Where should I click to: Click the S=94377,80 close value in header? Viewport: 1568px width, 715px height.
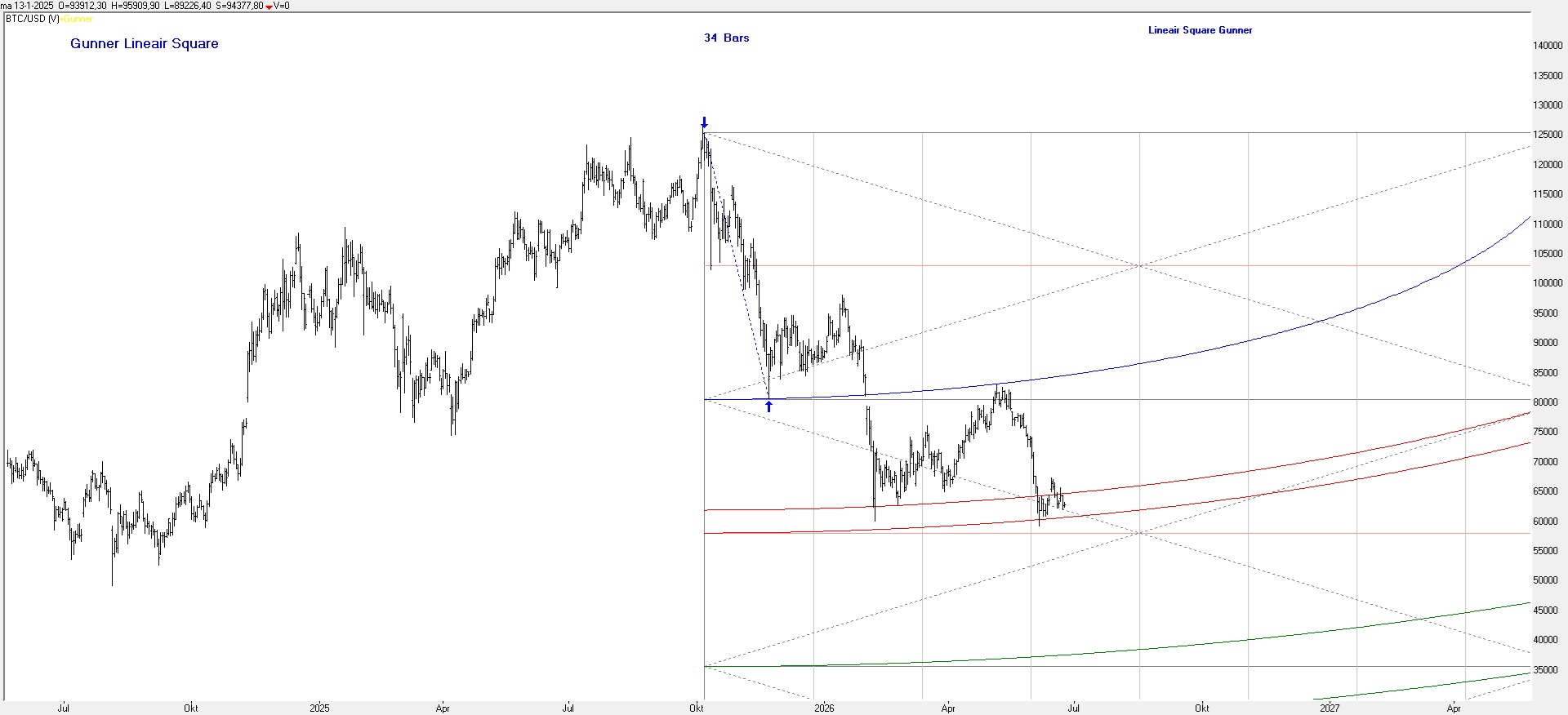239,6
